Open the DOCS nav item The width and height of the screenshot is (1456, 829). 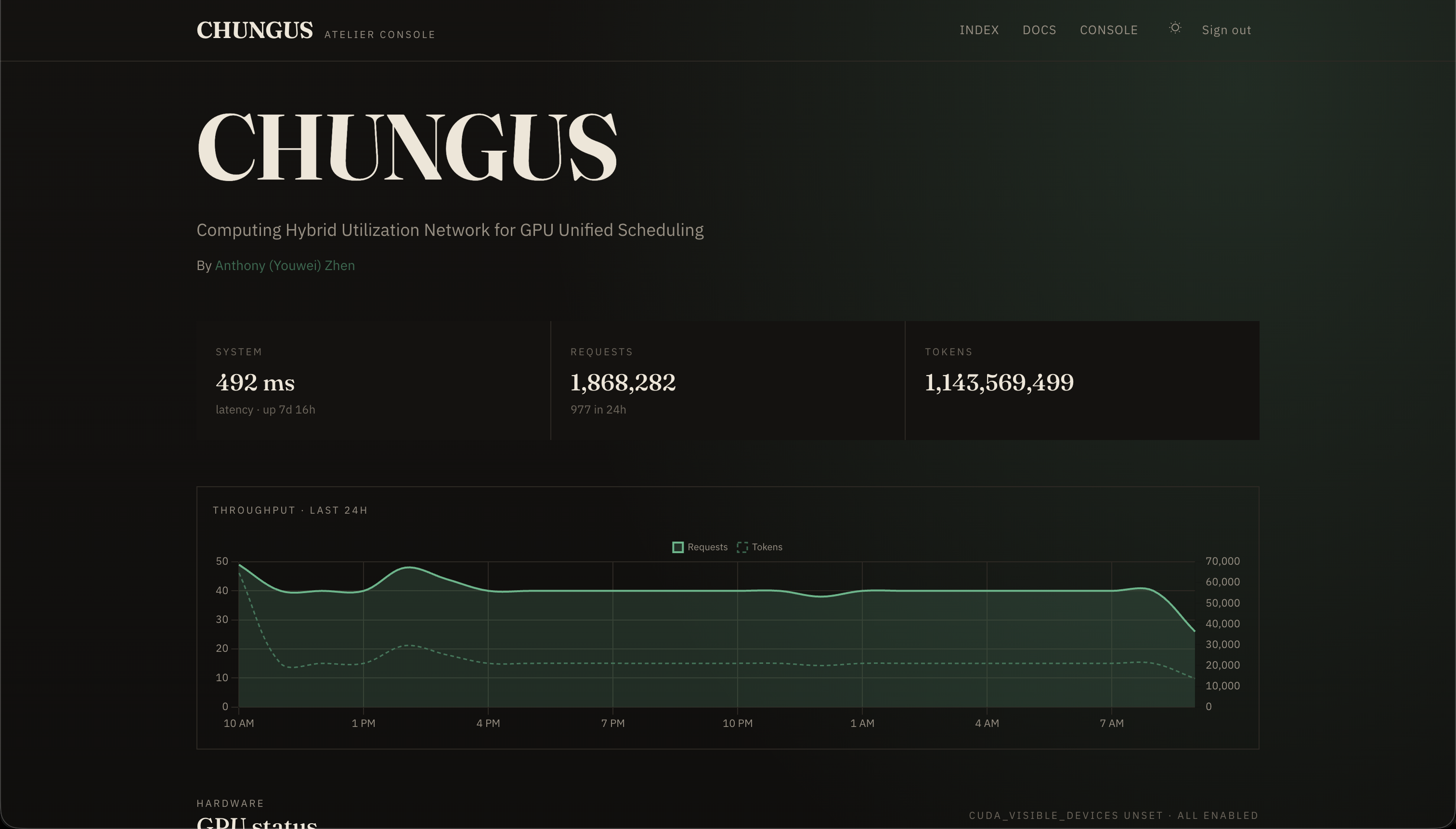tap(1039, 30)
